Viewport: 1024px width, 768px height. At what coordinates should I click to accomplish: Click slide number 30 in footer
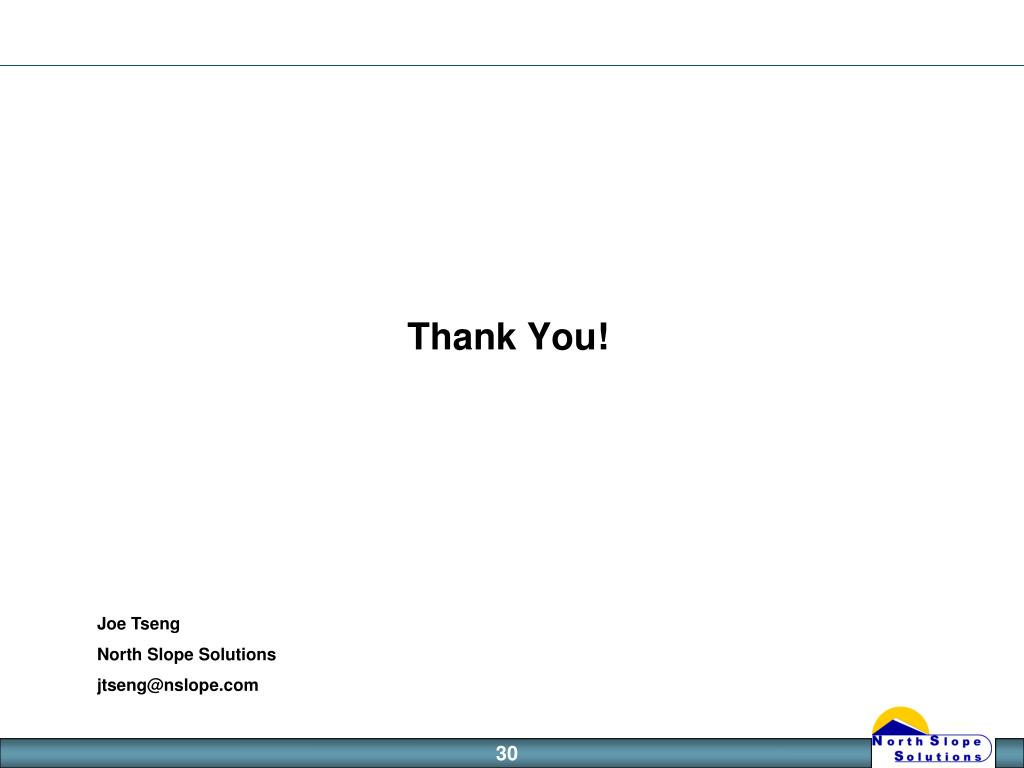tap(507, 754)
